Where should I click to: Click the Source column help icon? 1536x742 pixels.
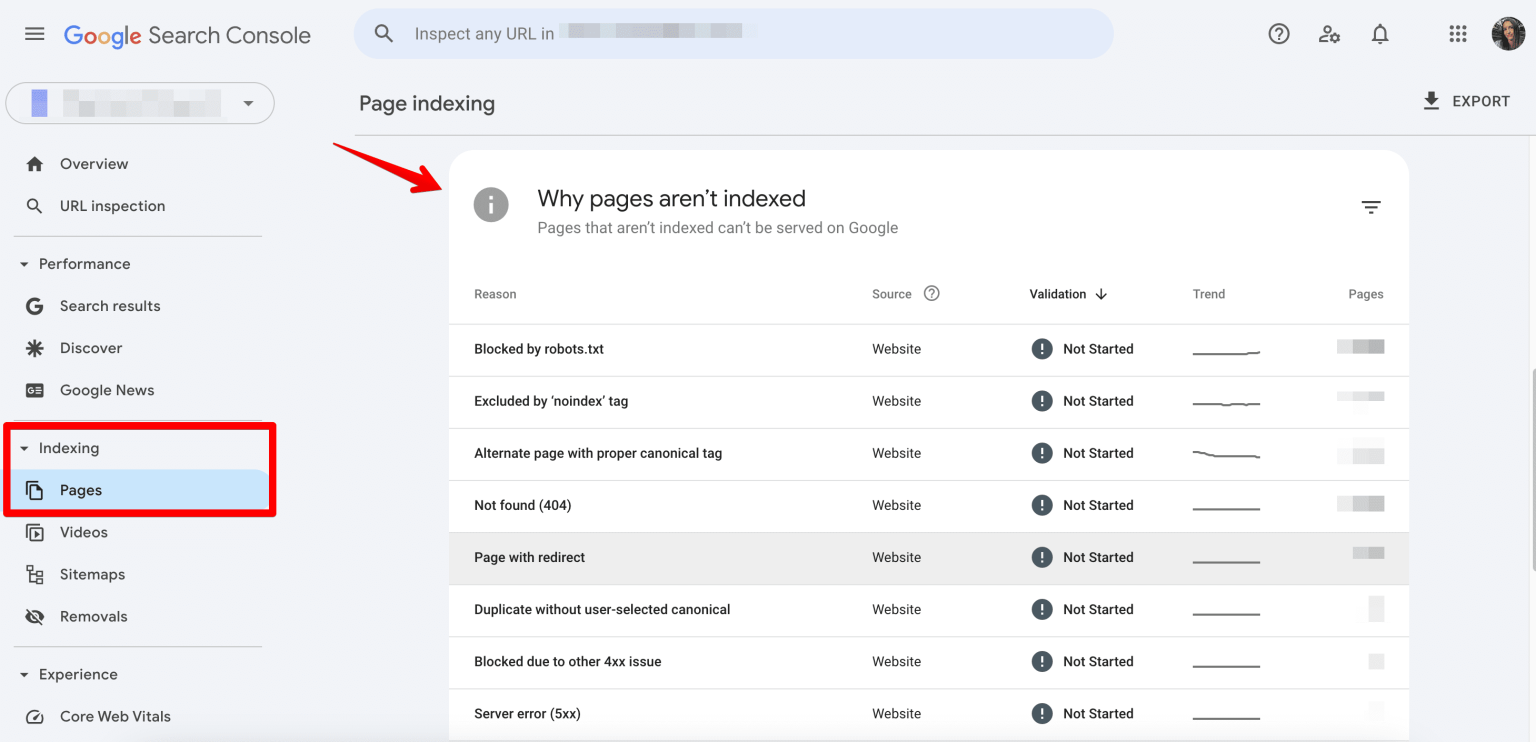(931, 293)
